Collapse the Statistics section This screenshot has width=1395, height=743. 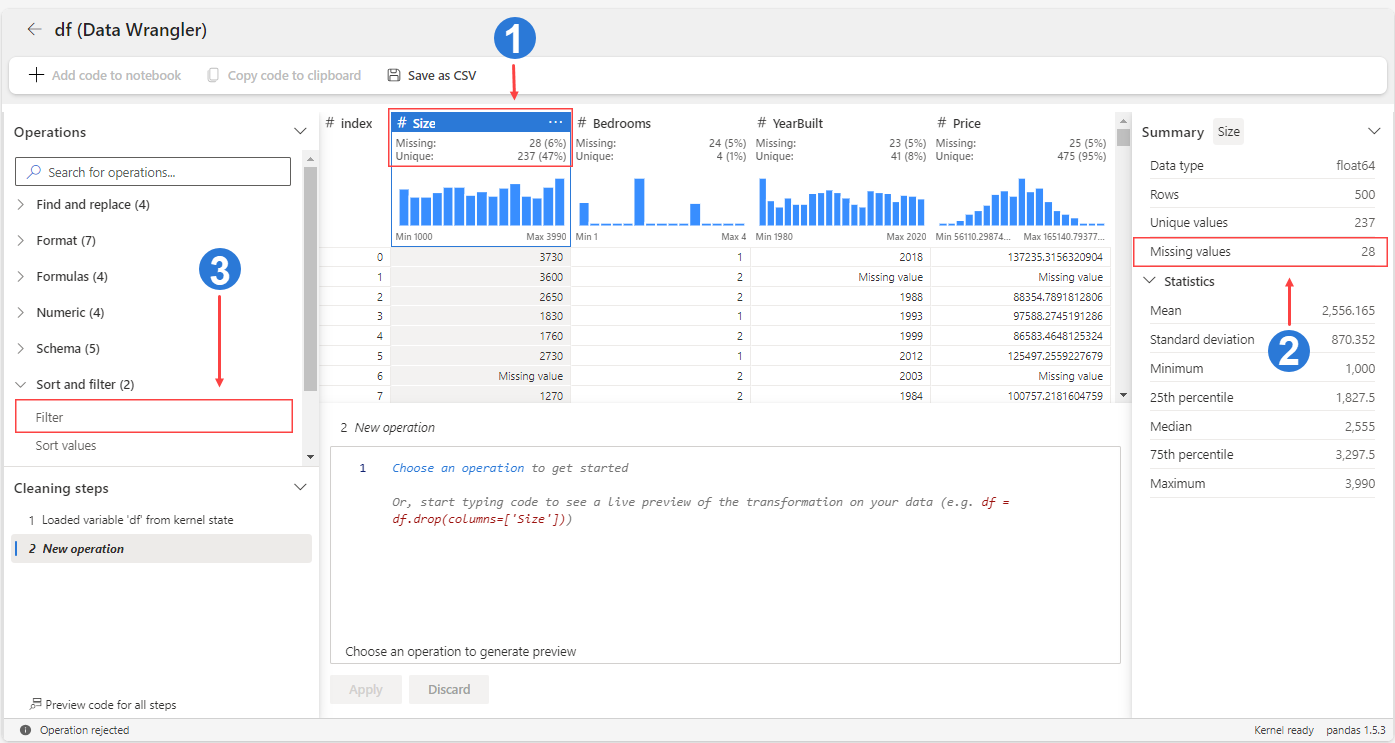click(x=1150, y=281)
